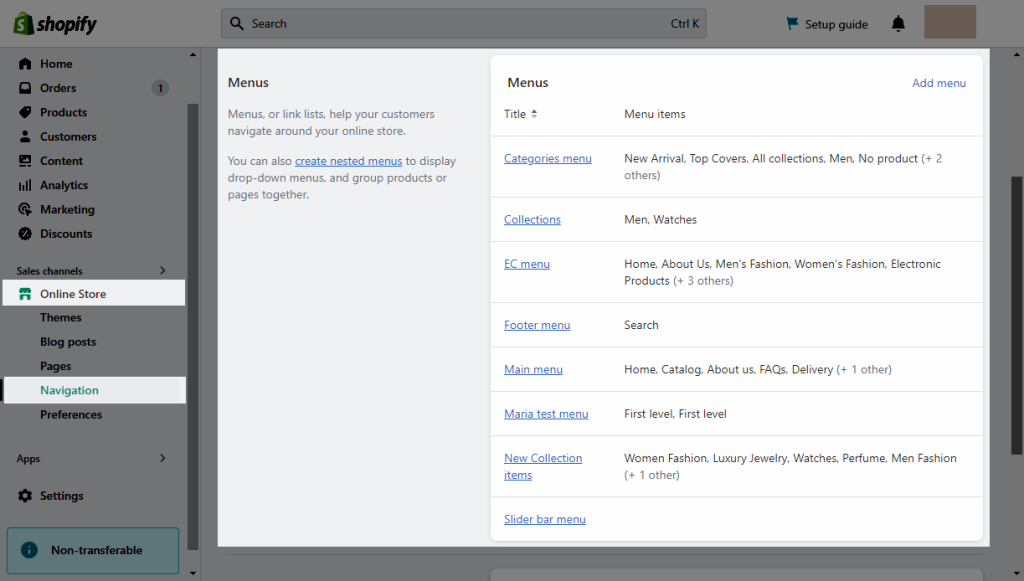This screenshot has width=1024, height=581.
Task: Open notifications bell icon
Action: [x=898, y=24]
